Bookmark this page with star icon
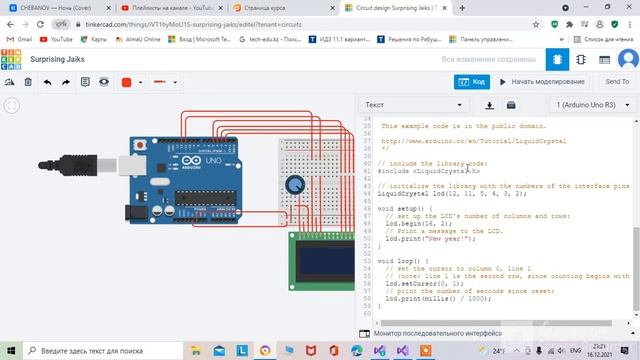The height and width of the screenshot is (360, 640). (x=536, y=24)
